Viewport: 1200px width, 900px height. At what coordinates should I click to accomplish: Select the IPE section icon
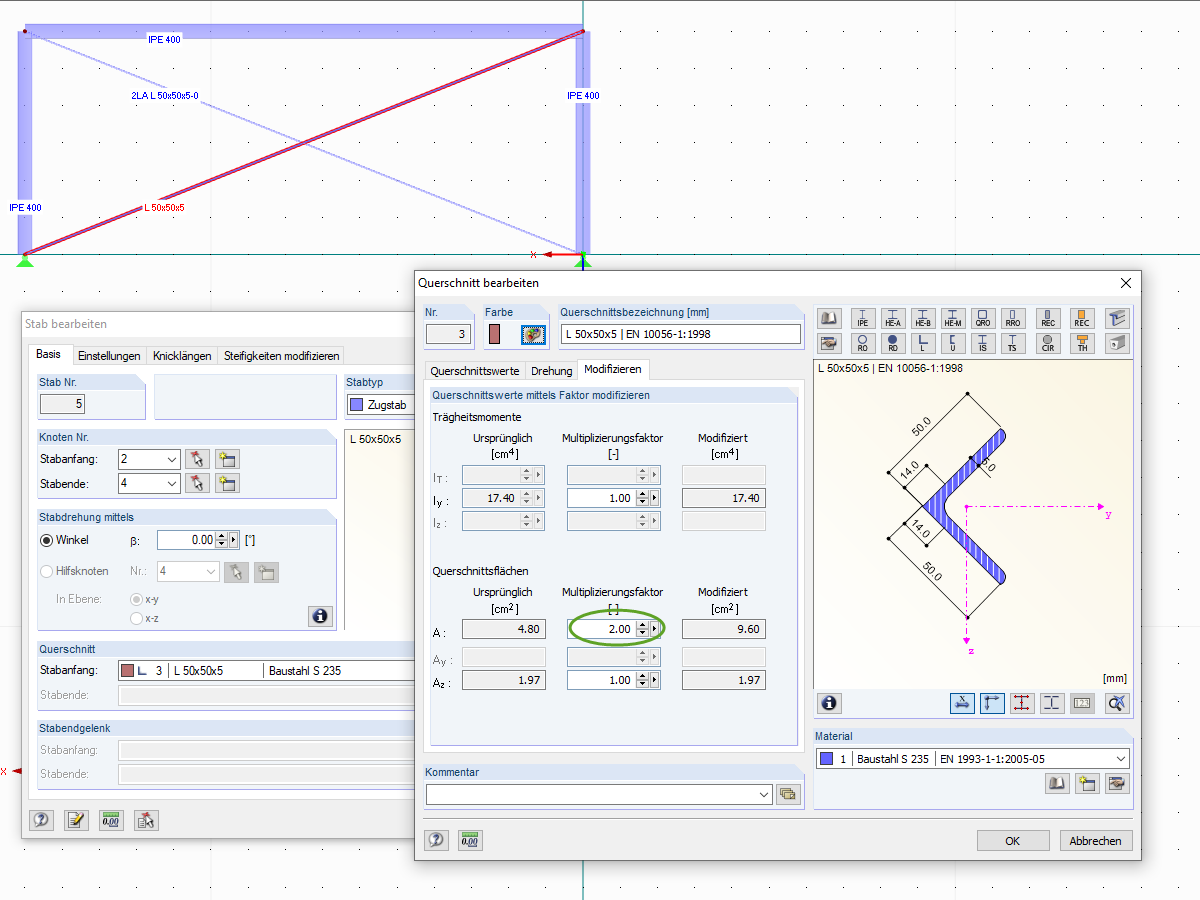click(863, 319)
